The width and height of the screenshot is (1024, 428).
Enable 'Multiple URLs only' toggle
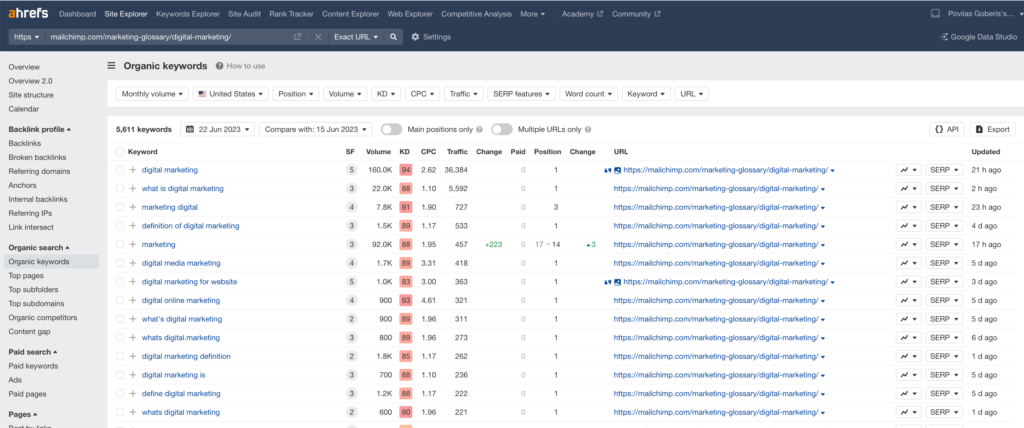[x=501, y=129]
